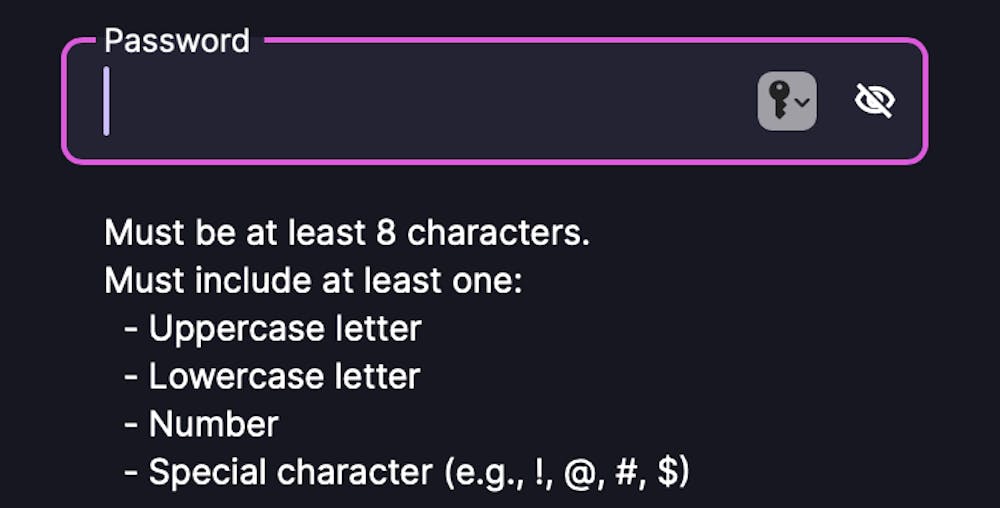Show the password using the crossed-eye icon
This screenshot has height=508, width=1000.
[874, 101]
